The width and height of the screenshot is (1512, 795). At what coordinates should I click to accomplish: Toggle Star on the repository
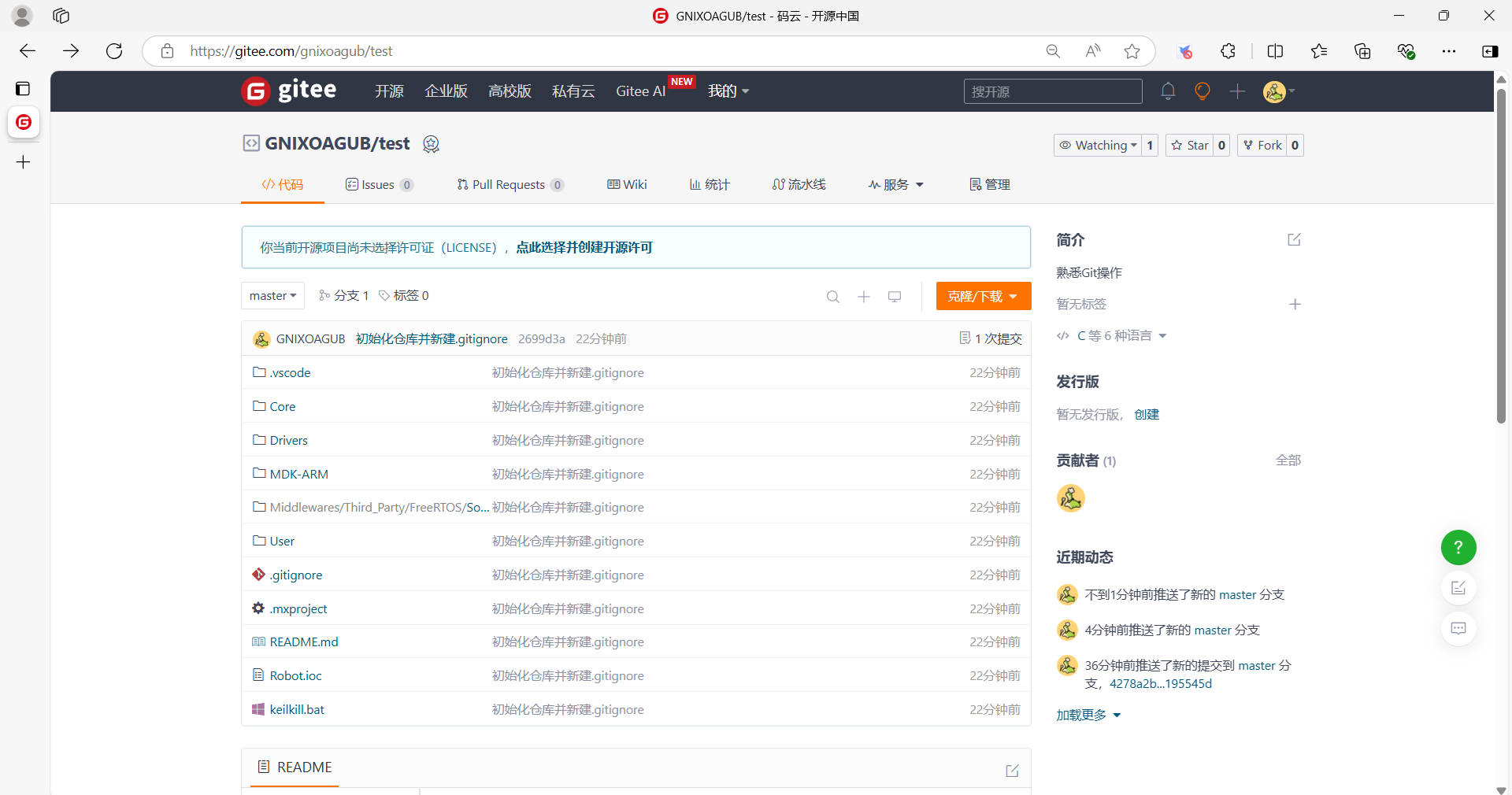[1190, 145]
